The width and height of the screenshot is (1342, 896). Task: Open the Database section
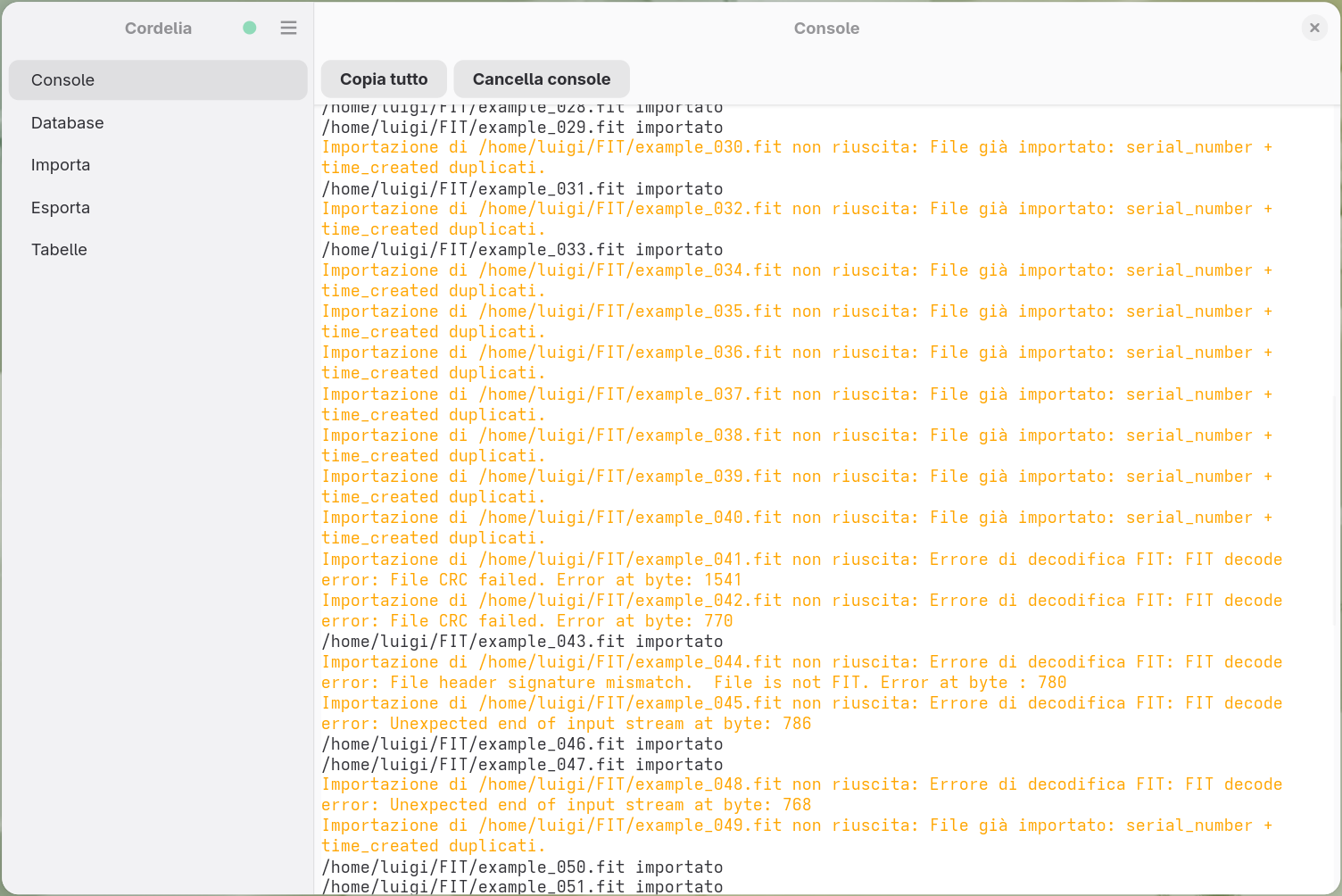click(x=158, y=122)
